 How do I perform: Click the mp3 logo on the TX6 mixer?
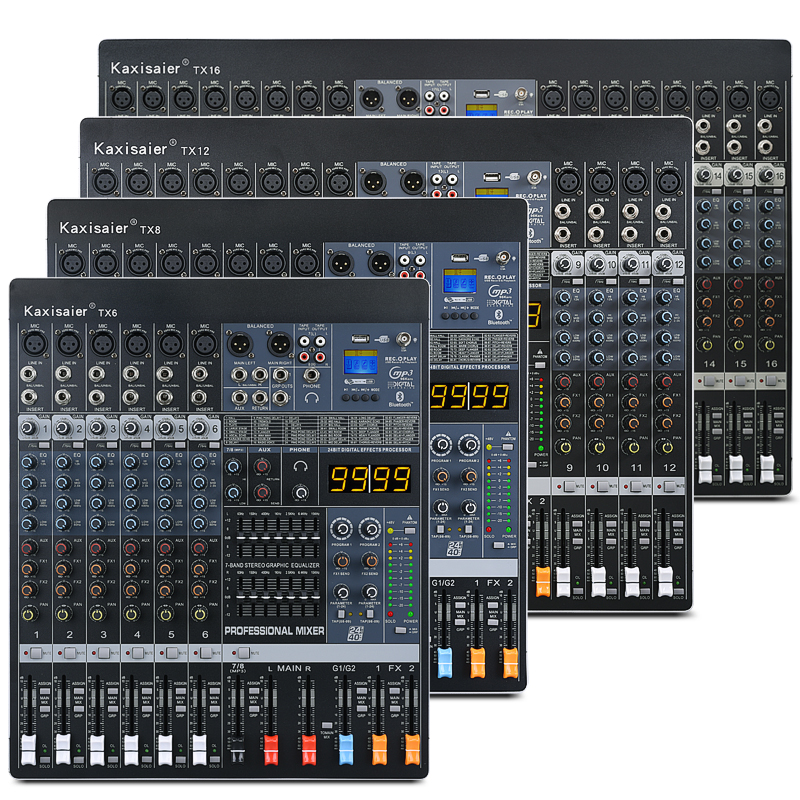(402, 374)
